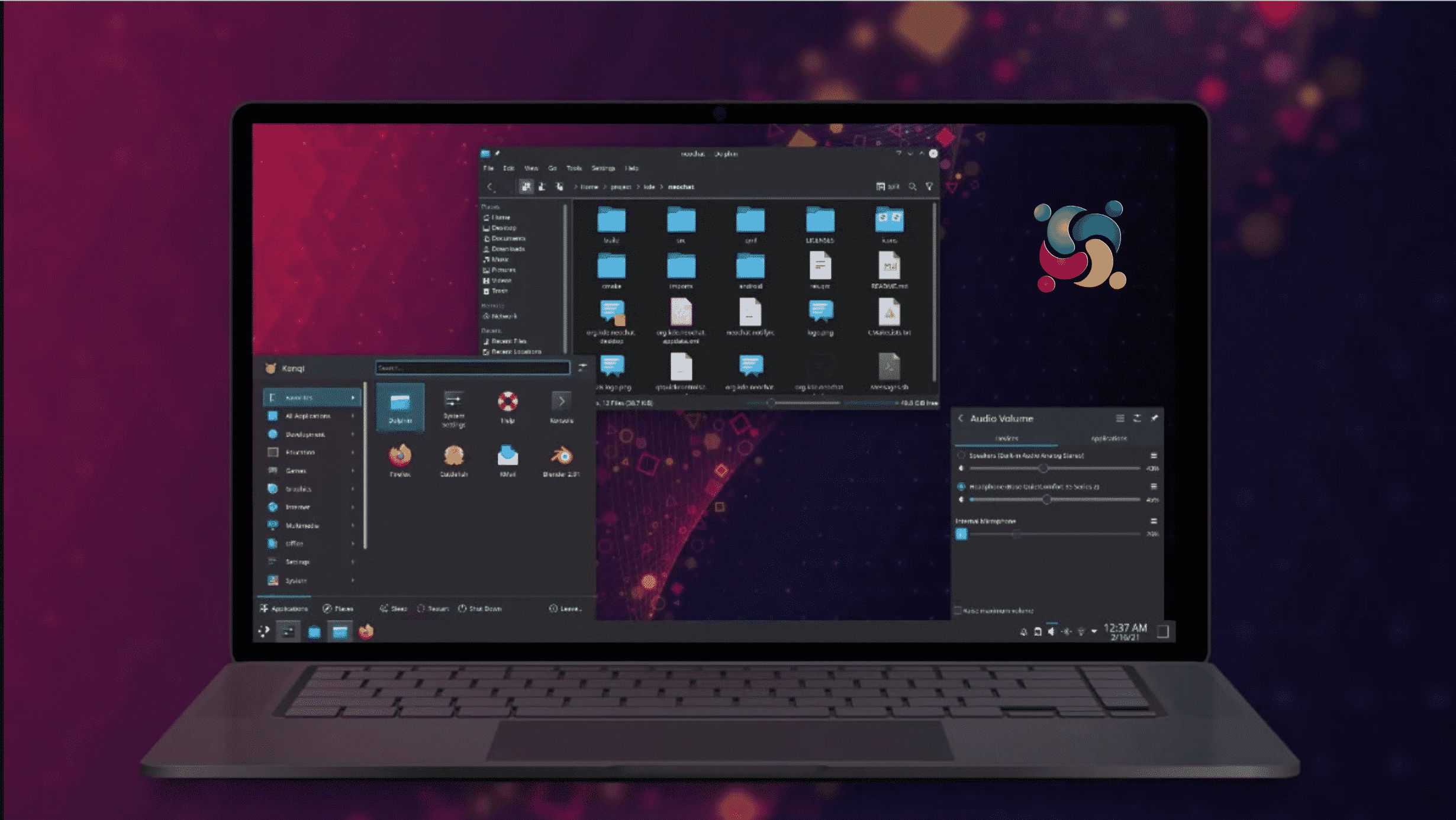Launch Firefox from the launcher grid
Screen dimensions: 1456x820
400,461
